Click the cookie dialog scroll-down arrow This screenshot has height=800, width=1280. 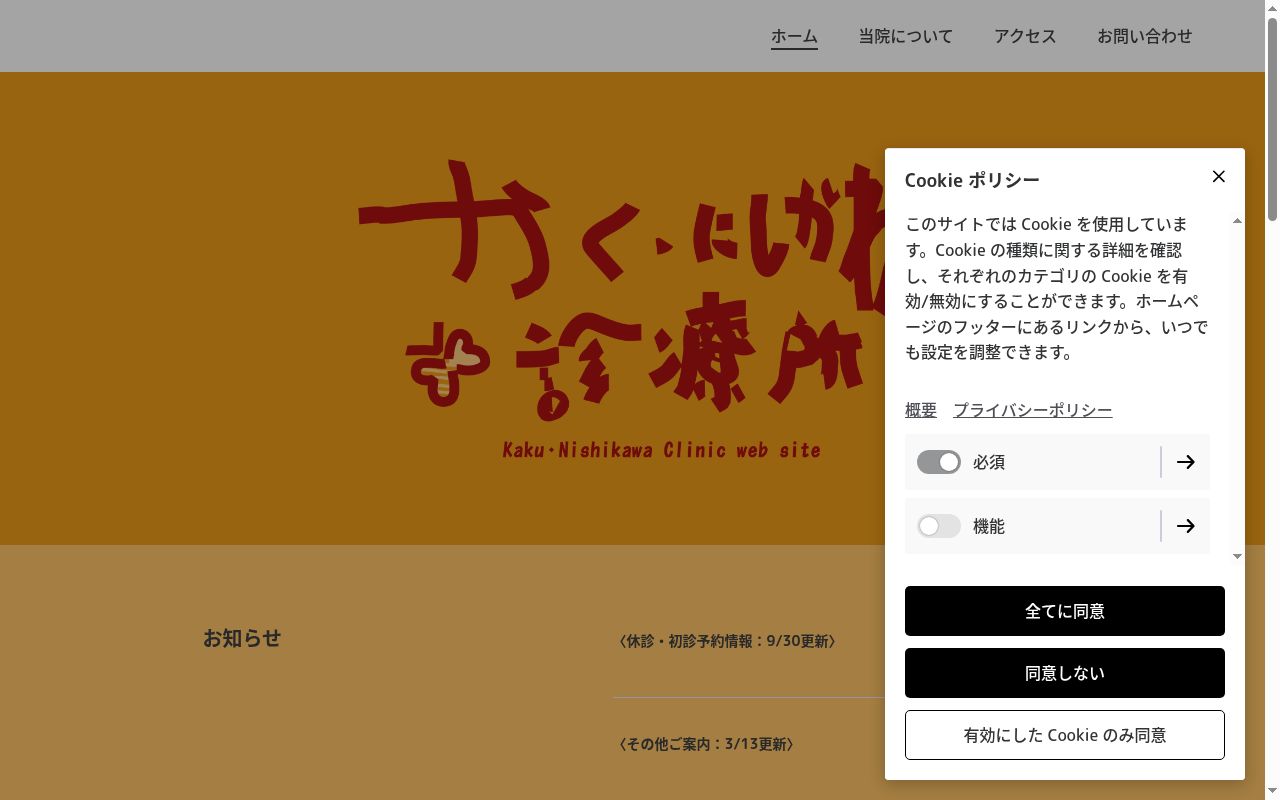coord(1237,556)
